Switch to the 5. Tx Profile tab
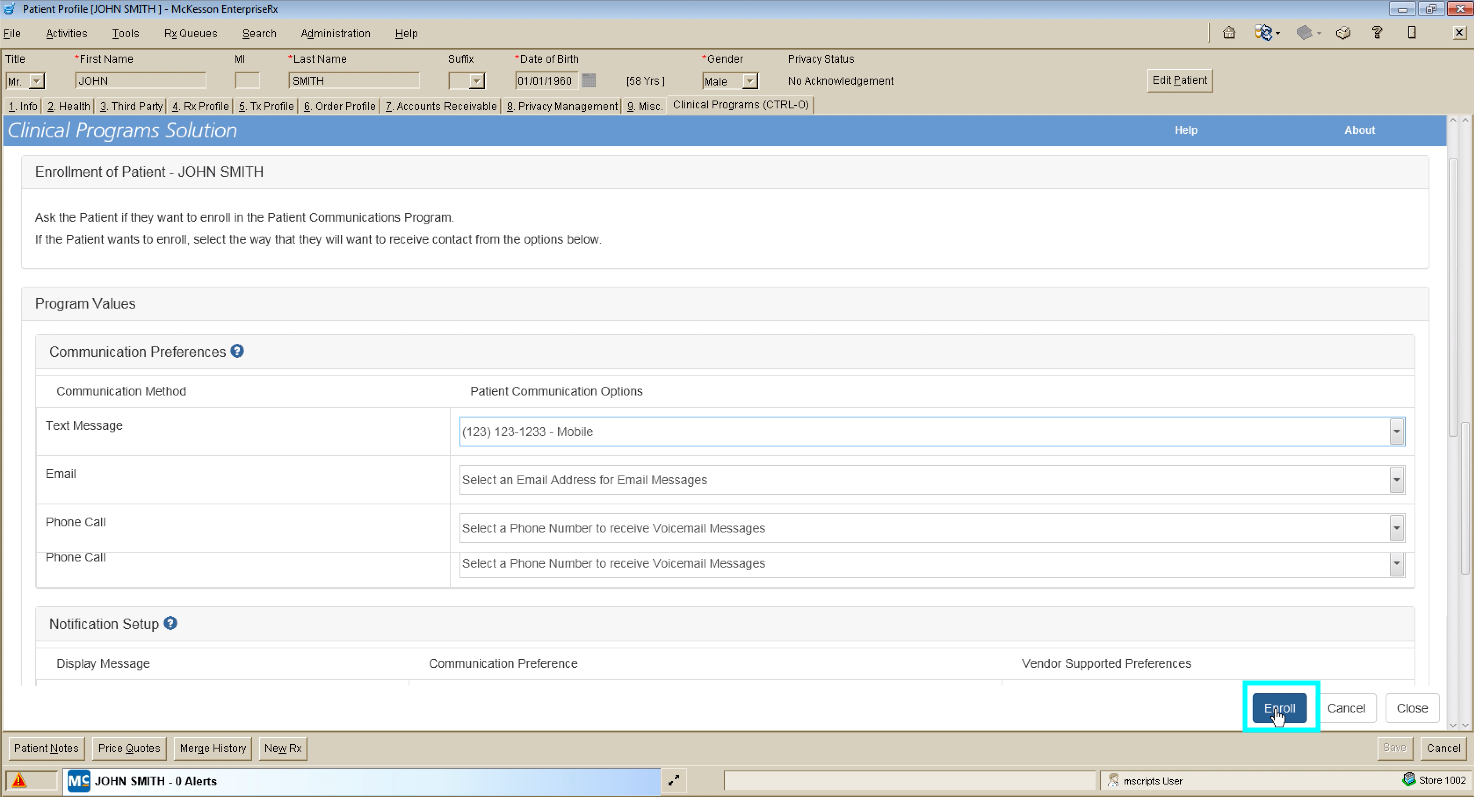The image size is (1474, 797). pyautogui.click(x=266, y=106)
